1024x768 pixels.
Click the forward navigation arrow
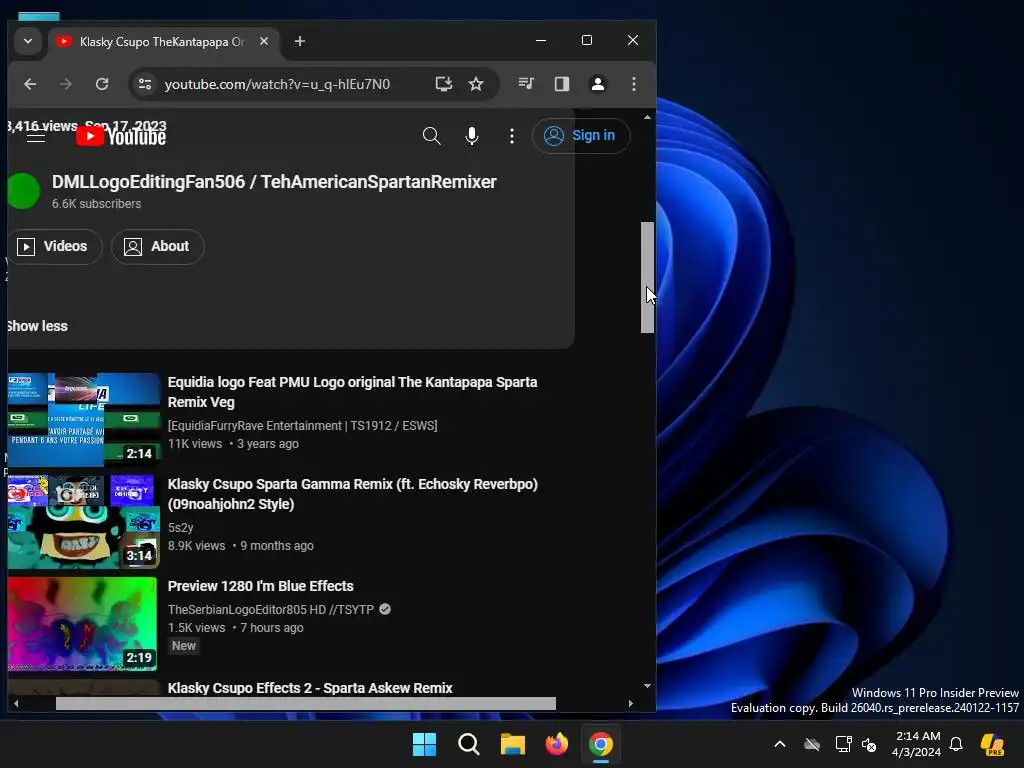[65, 84]
